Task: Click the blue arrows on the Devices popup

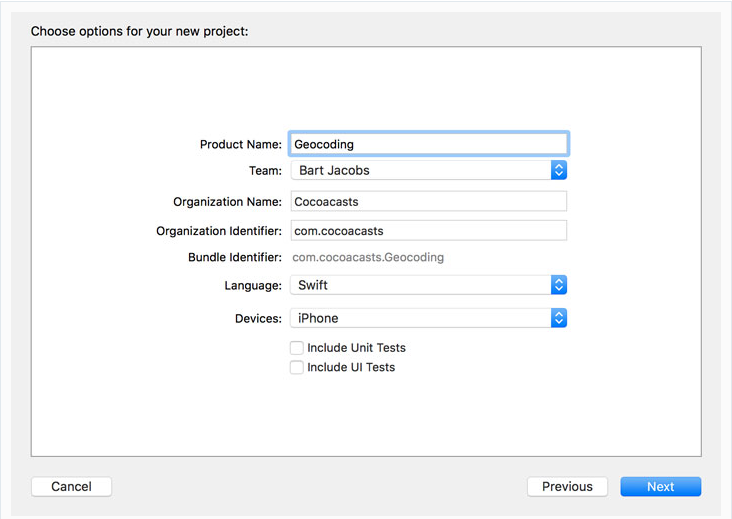Action: (559, 318)
